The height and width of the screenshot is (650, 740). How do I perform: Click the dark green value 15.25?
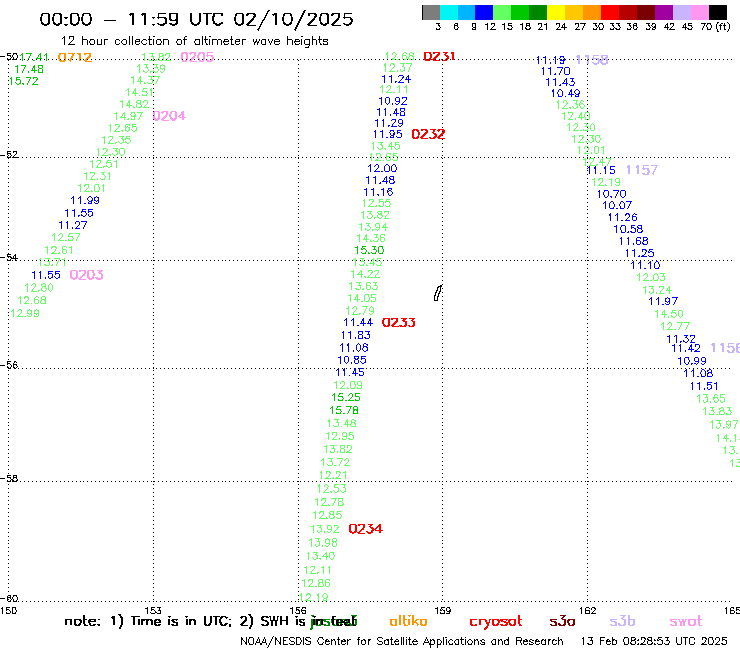(x=346, y=397)
